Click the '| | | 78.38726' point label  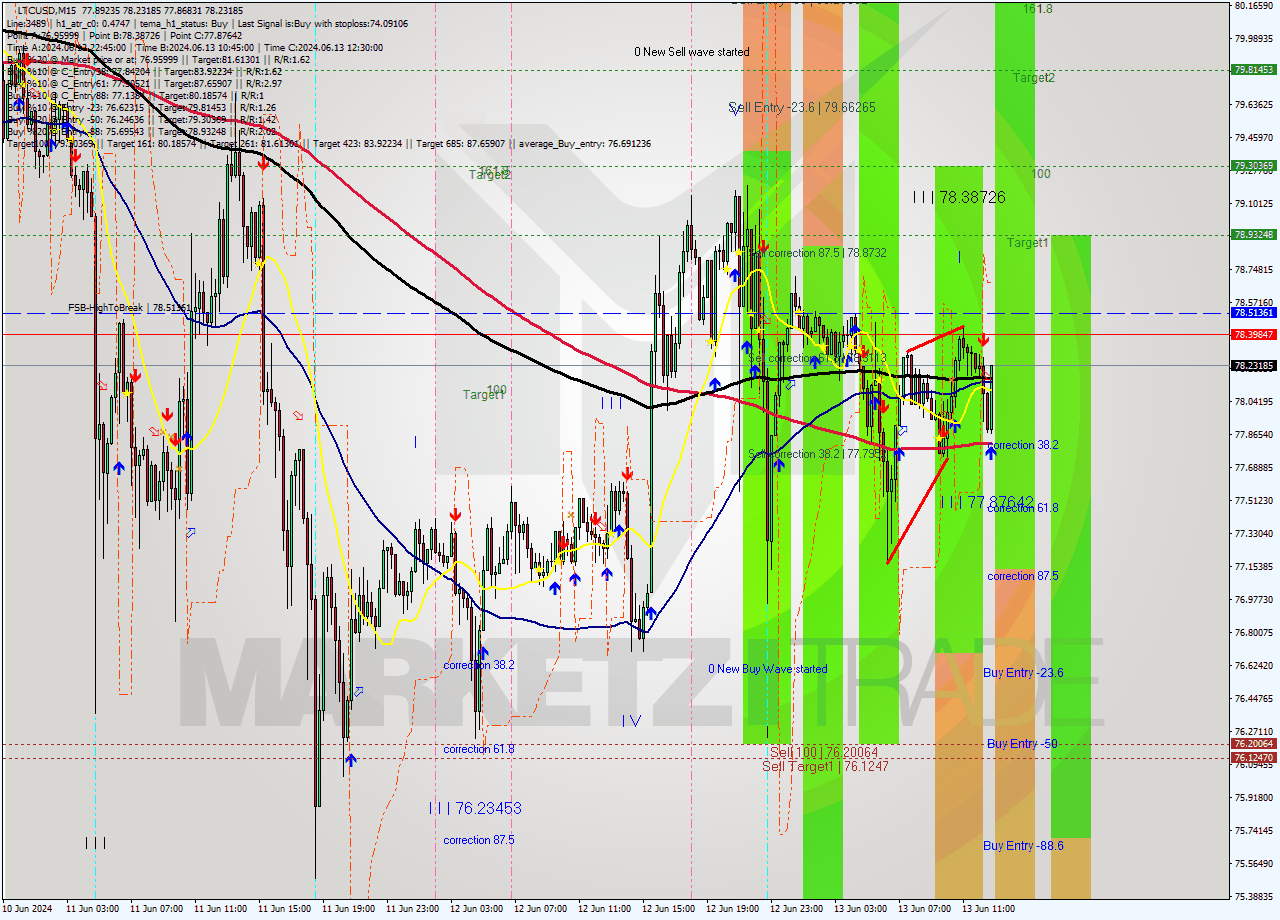[959, 197]
